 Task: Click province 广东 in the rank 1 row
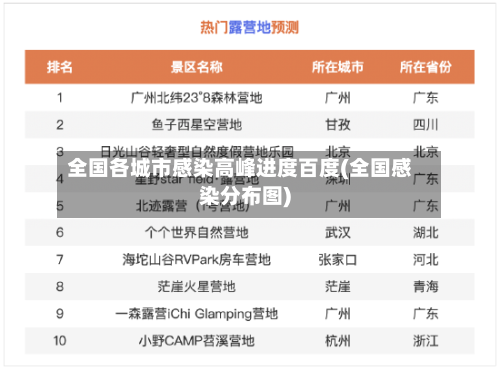pos(426,98)
